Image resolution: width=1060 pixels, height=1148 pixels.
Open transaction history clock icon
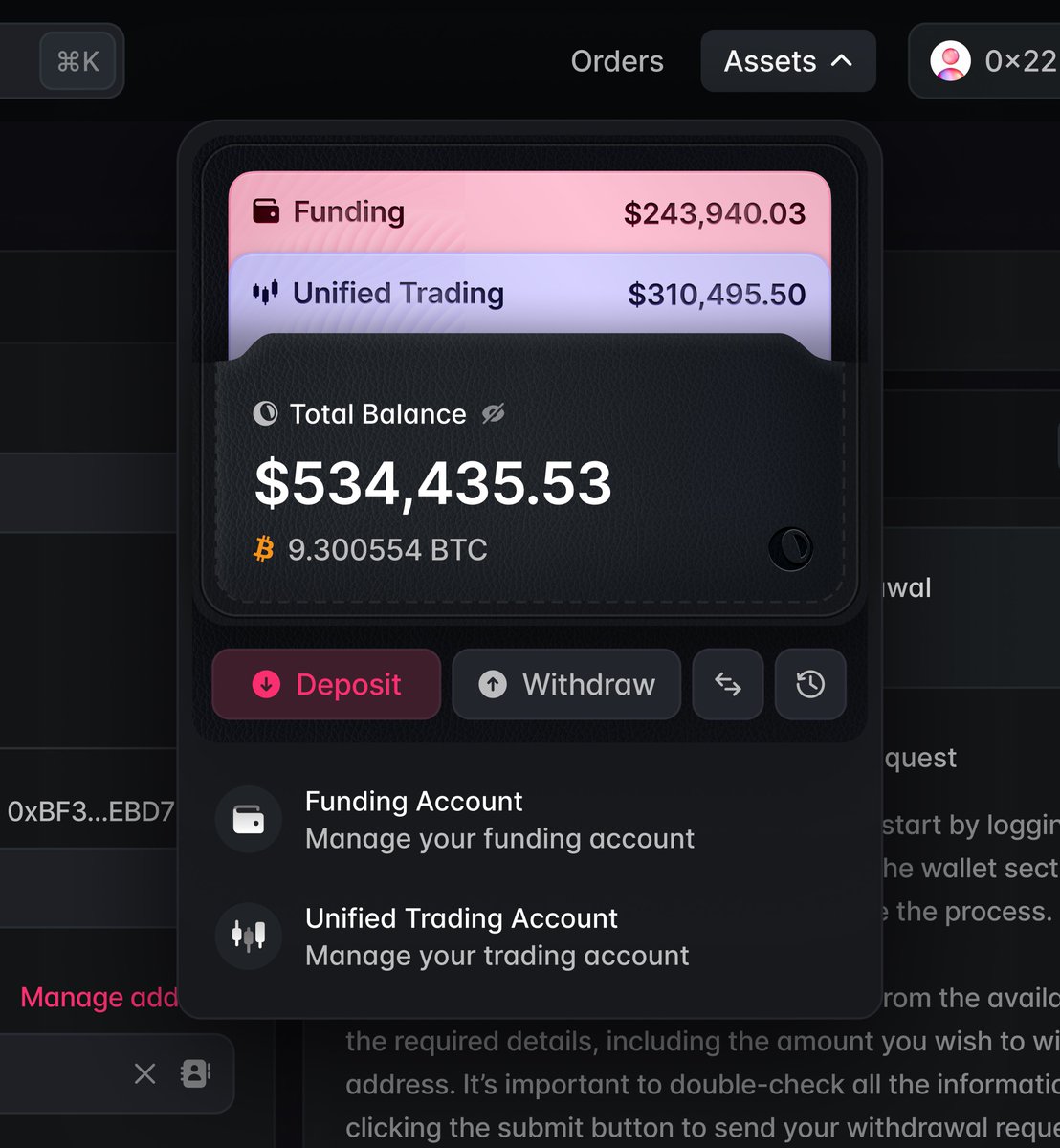[x=810, y=685]
